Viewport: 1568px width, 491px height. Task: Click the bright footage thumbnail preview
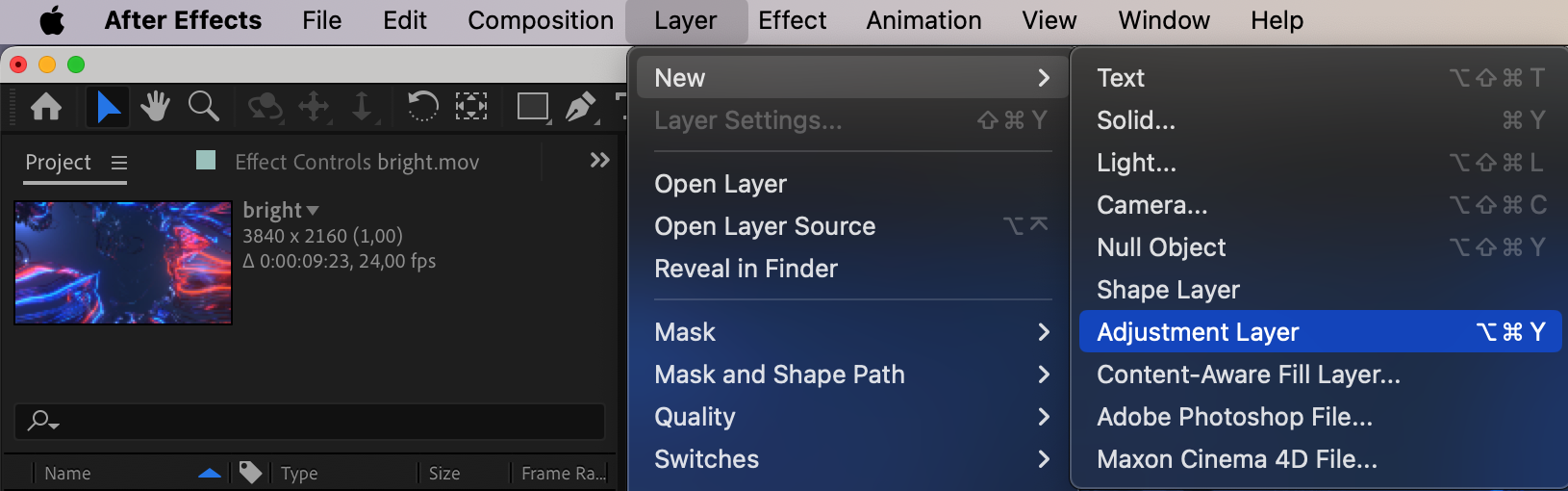(123, 263)
